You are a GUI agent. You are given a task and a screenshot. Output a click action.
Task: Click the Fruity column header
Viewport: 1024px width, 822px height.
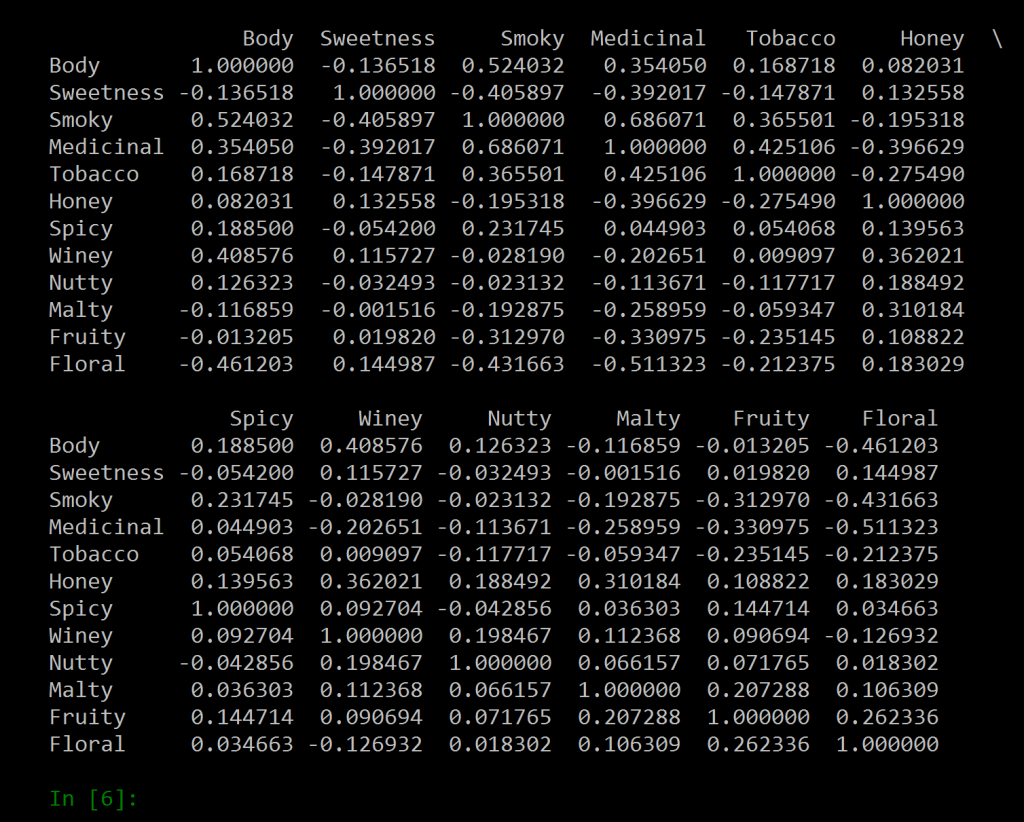pyautogui.click(x=771, y=419)
